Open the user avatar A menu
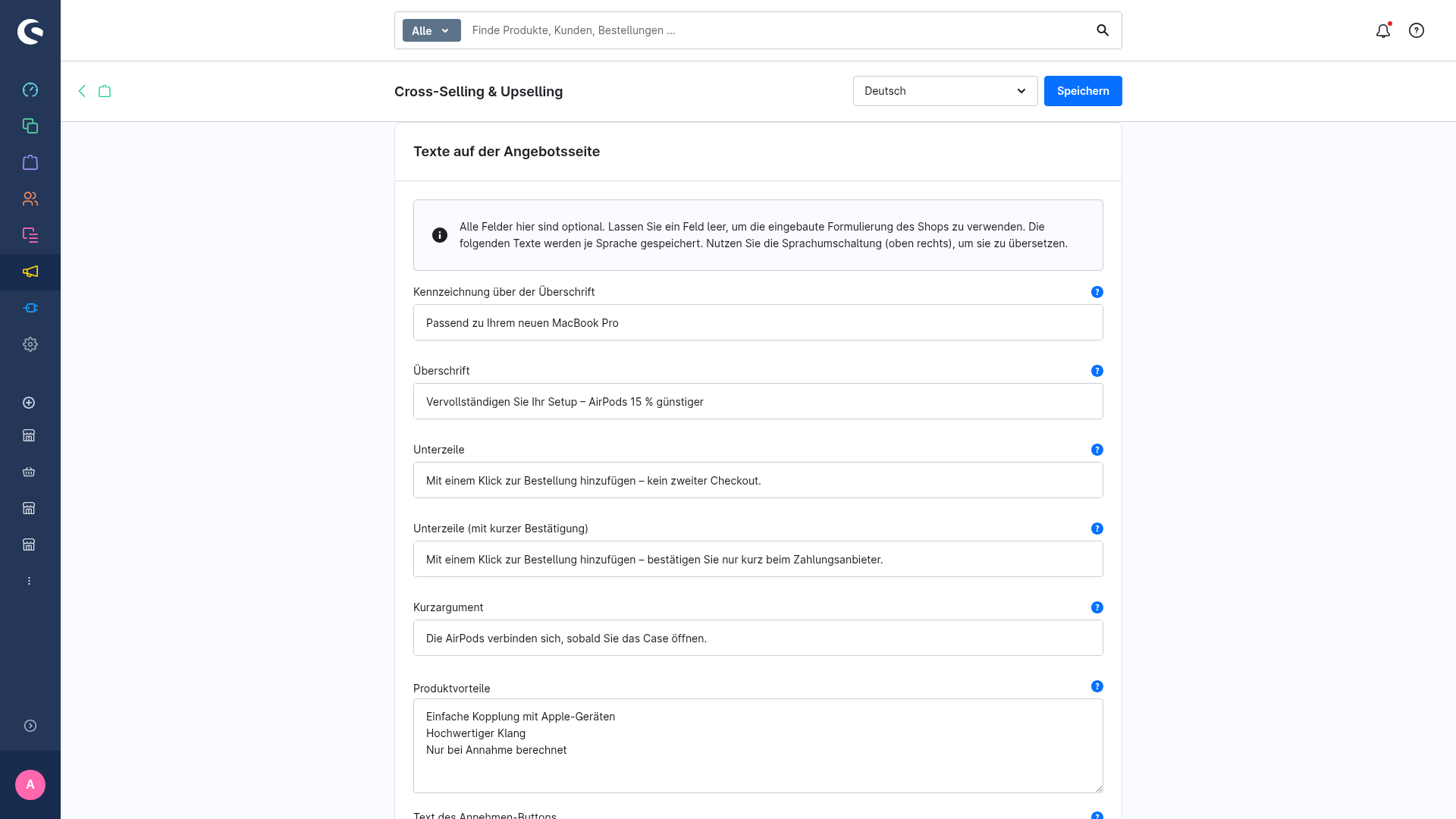 click(30, 785)
